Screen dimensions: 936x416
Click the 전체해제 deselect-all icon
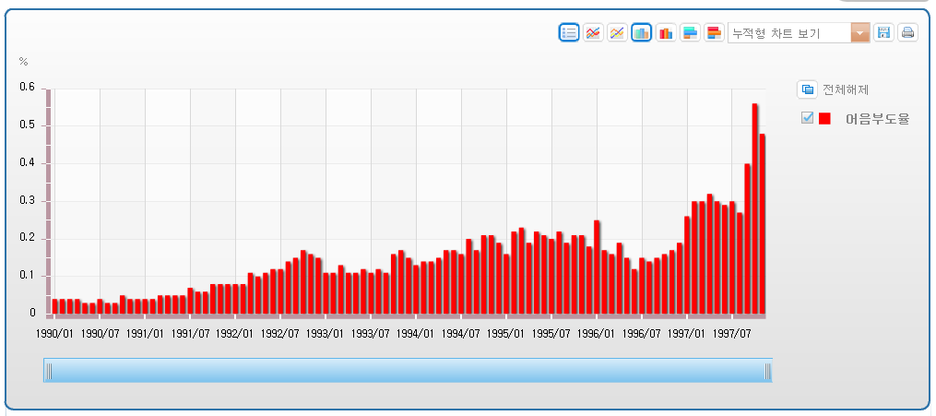point(807,90)
